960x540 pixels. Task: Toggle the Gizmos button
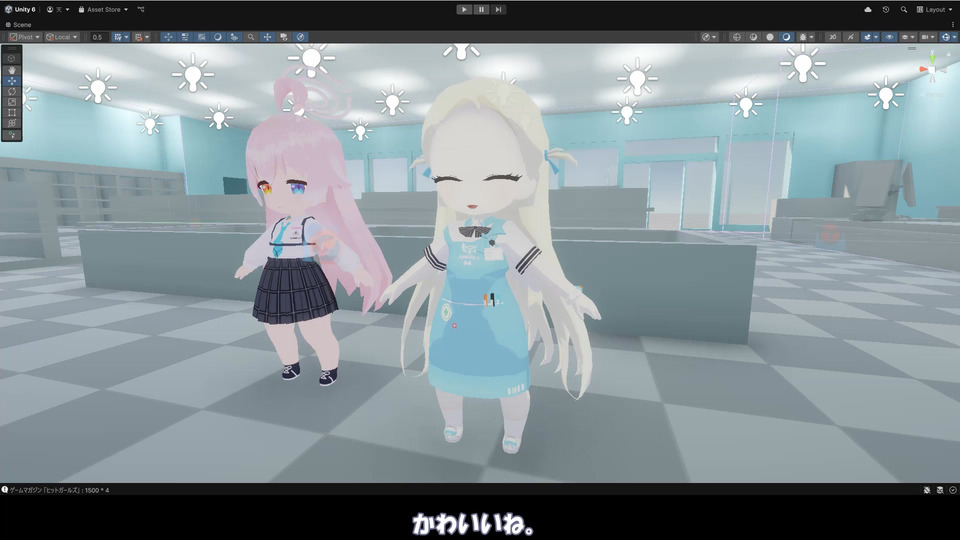tap(945, 37)
